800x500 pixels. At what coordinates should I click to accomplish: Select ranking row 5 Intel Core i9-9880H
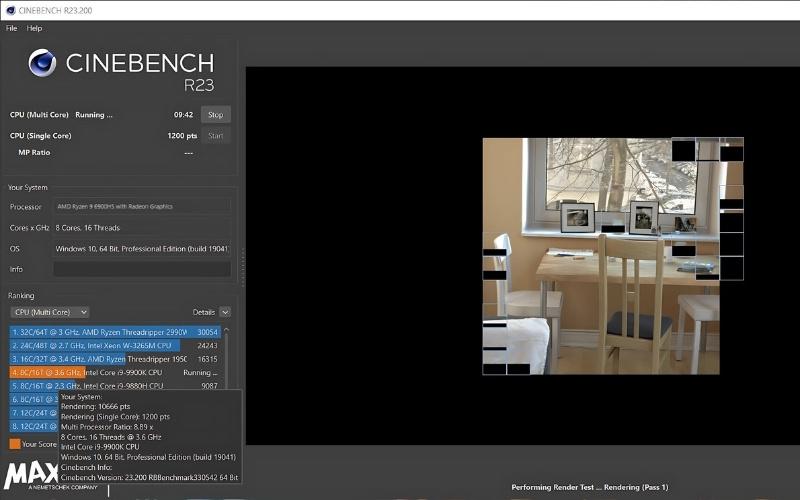click(115, 386)
